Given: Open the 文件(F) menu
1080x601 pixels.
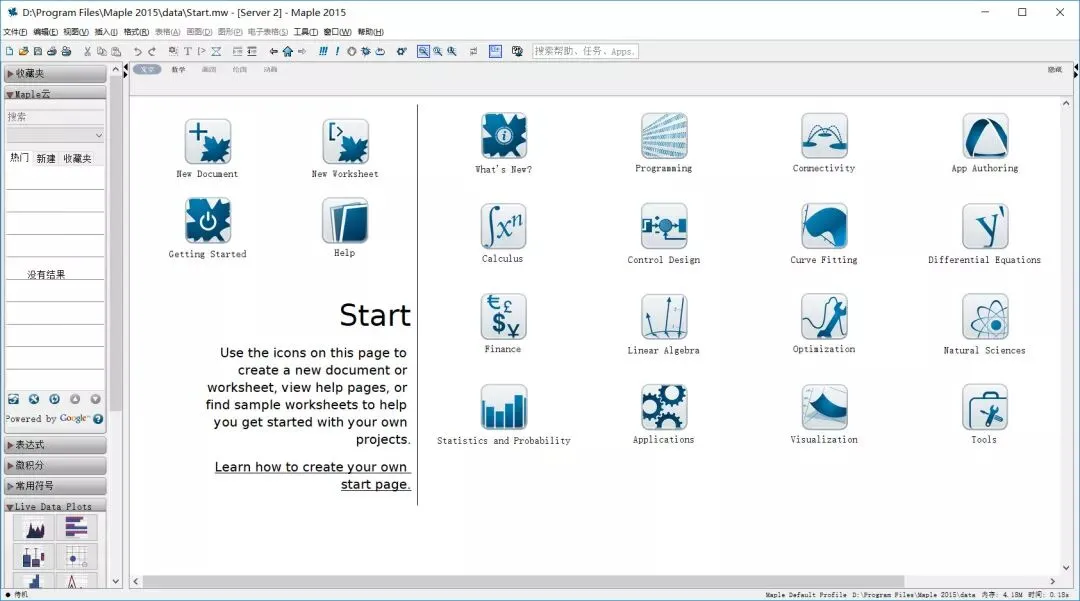Looking at the screenshot, I should point(15,32).
